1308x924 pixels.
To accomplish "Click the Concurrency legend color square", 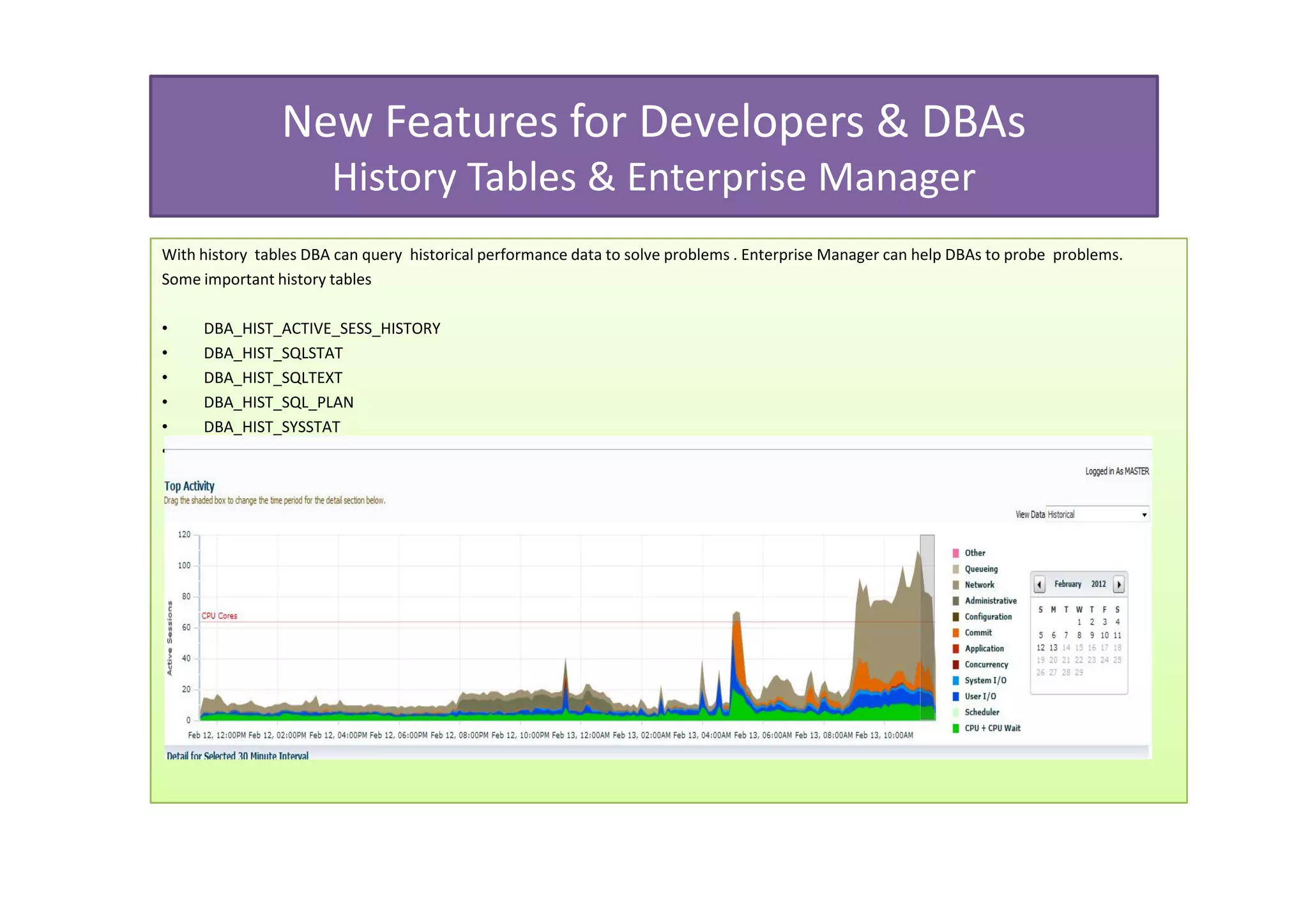I will 955,665.
